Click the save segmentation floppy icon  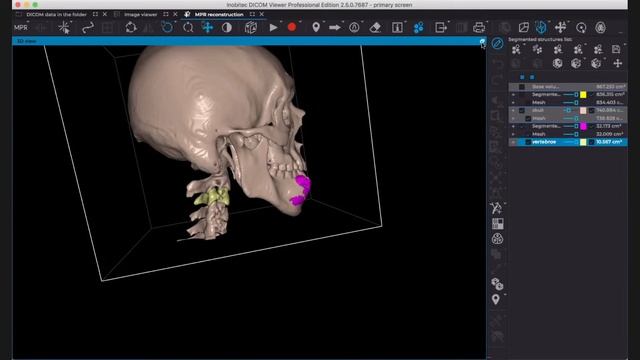[x=616, y=50]
